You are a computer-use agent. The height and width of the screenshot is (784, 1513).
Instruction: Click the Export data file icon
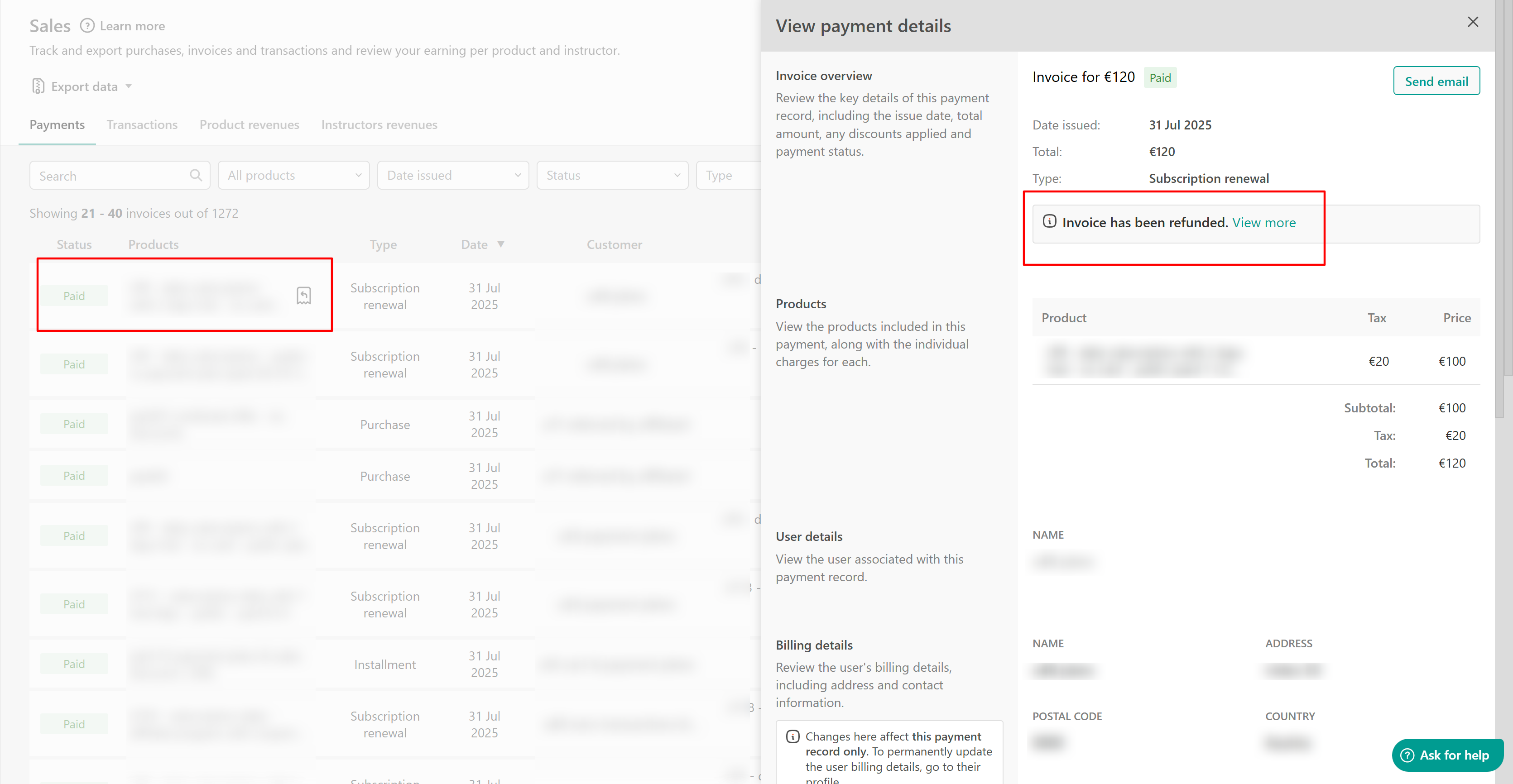point(38,86)
